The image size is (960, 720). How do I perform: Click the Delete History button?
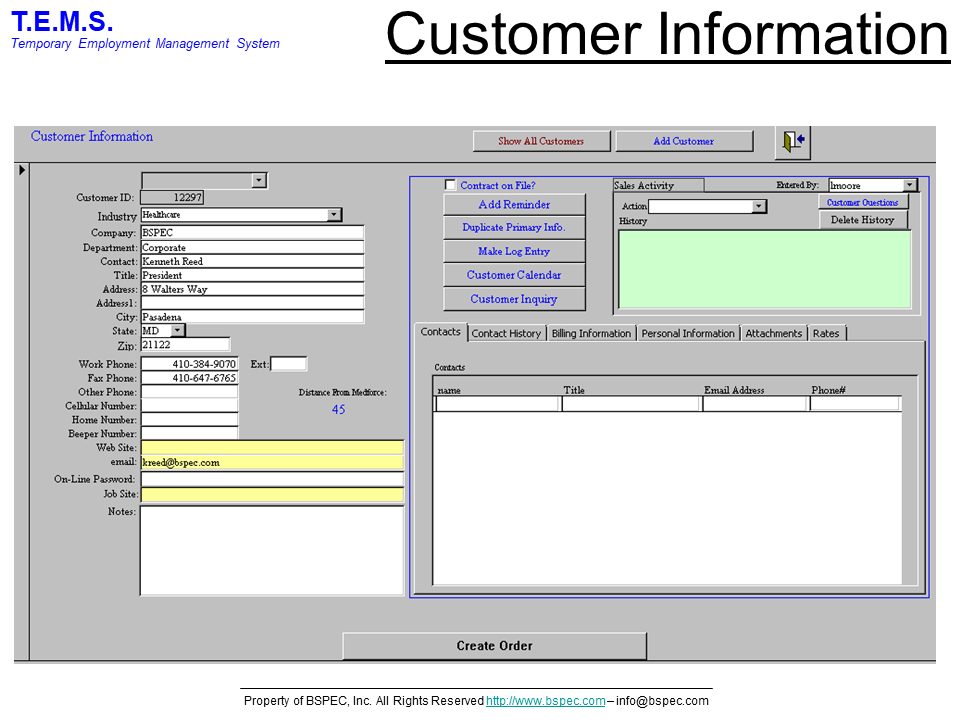click(x=863, y=220)
